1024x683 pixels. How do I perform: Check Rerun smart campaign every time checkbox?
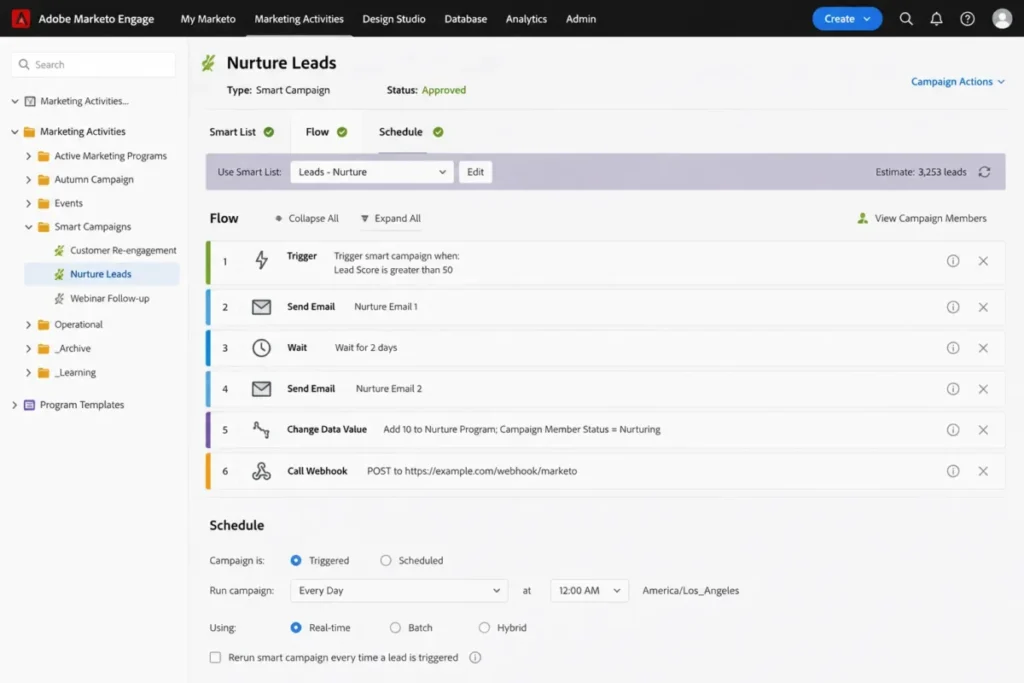tap(215, 658)
